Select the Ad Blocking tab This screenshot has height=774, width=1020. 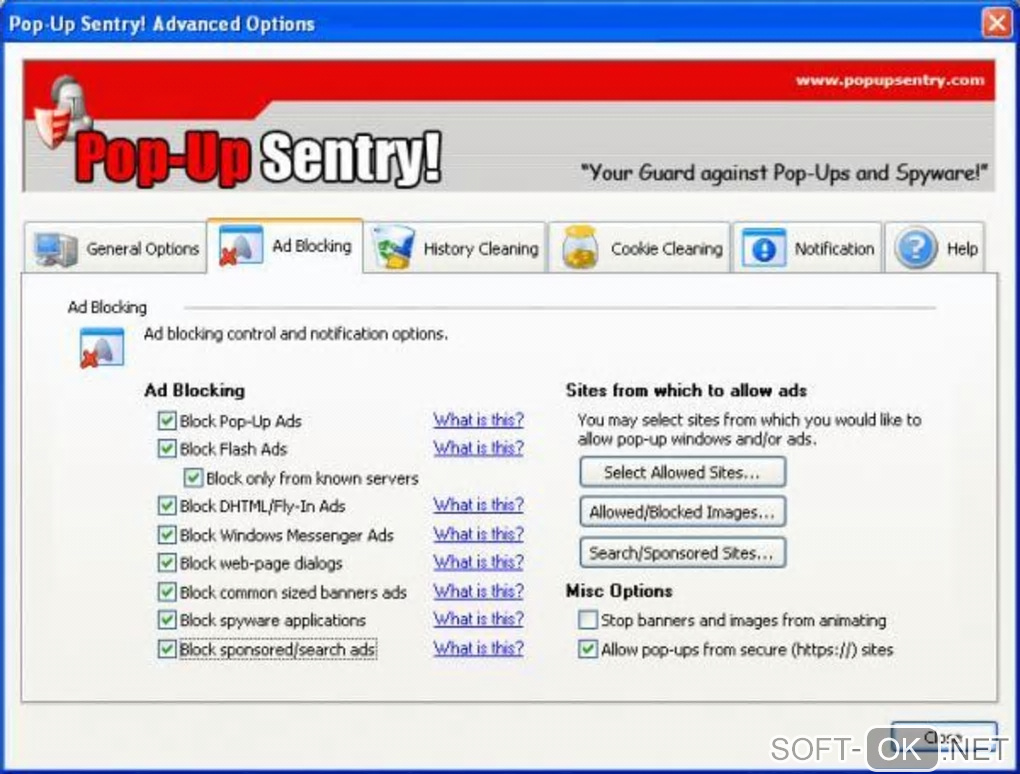tap(285, 246)
